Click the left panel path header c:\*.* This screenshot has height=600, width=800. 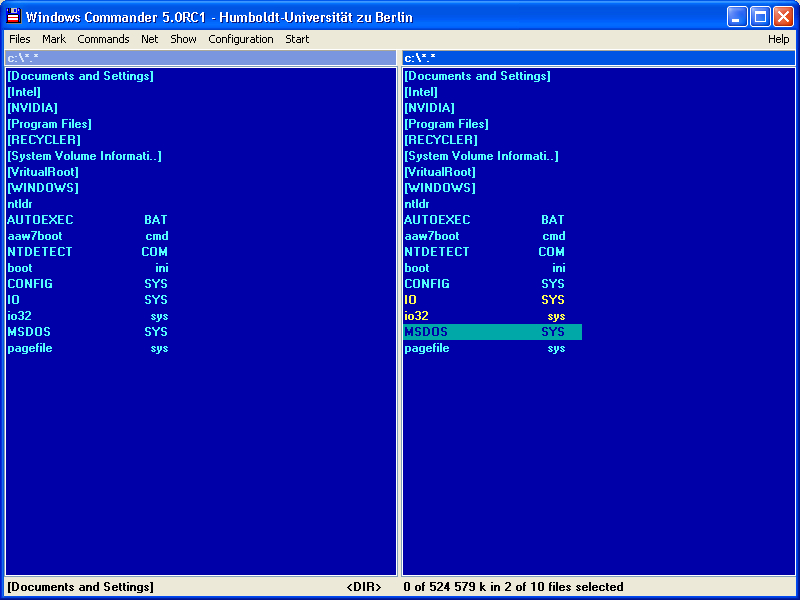coord(201,58)
